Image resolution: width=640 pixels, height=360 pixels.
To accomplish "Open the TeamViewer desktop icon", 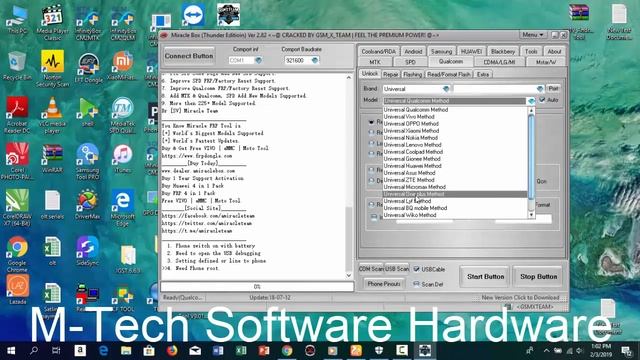I will click(x=193, y=15).
